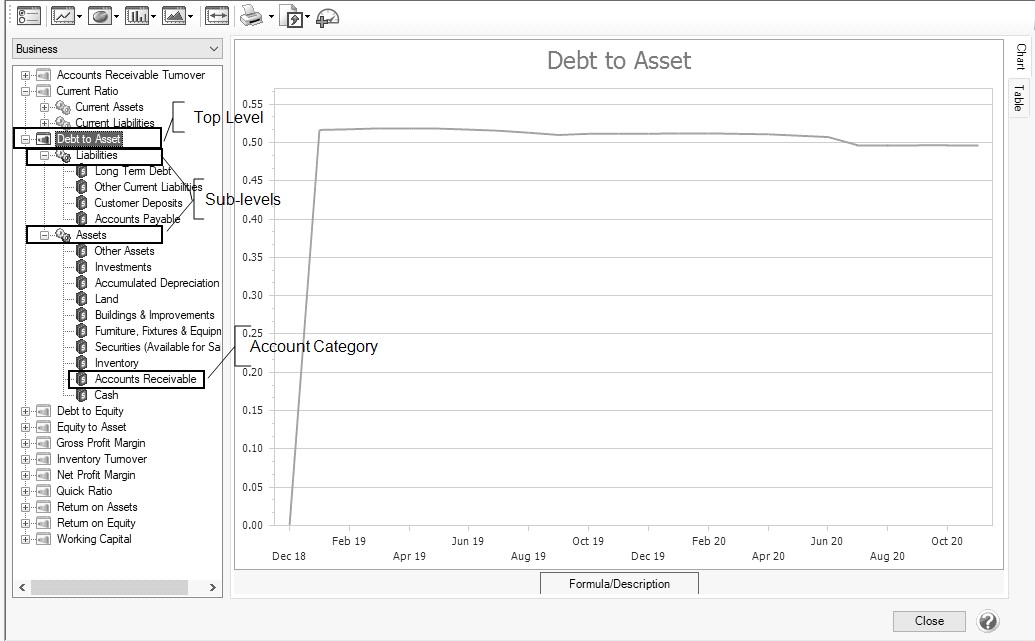The width and height of the screenshot is (1035, 641).
Task: Click the add gauge toolbar icon
Action: (x=327, y=17)
